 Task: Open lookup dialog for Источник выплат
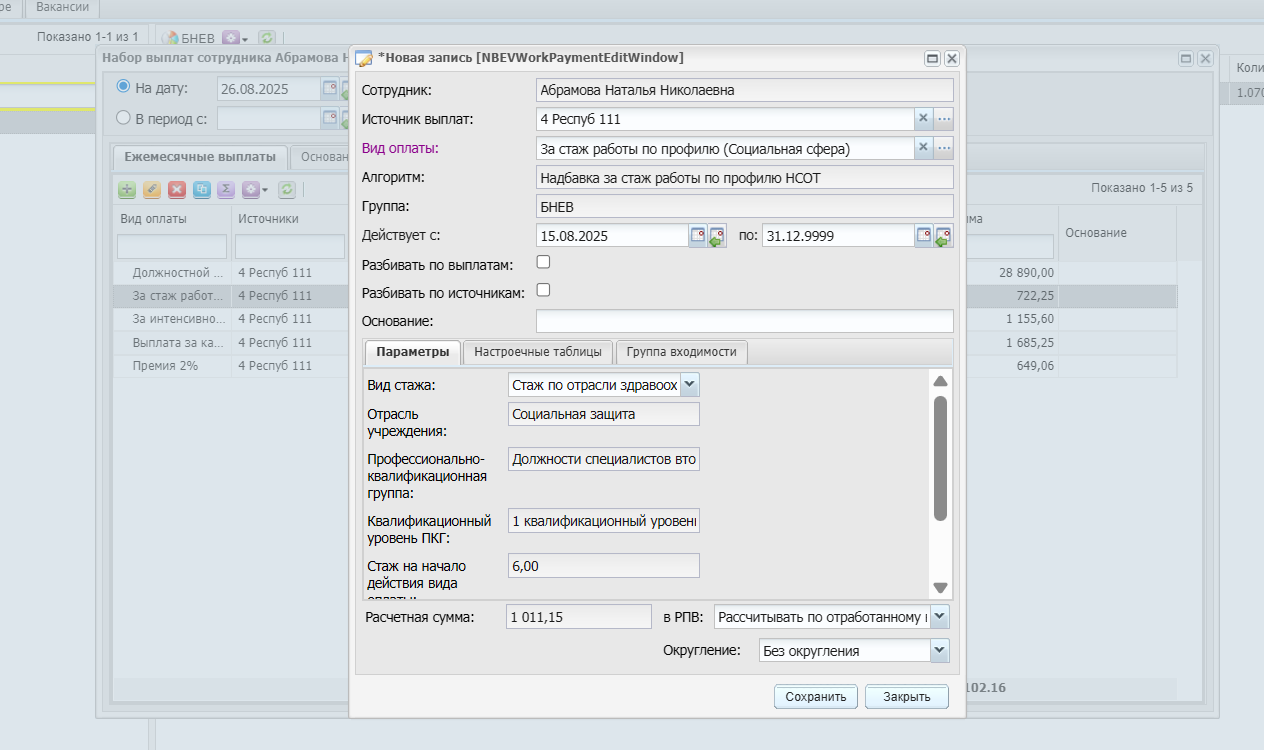pyautogui.click(x=944, y=119)
